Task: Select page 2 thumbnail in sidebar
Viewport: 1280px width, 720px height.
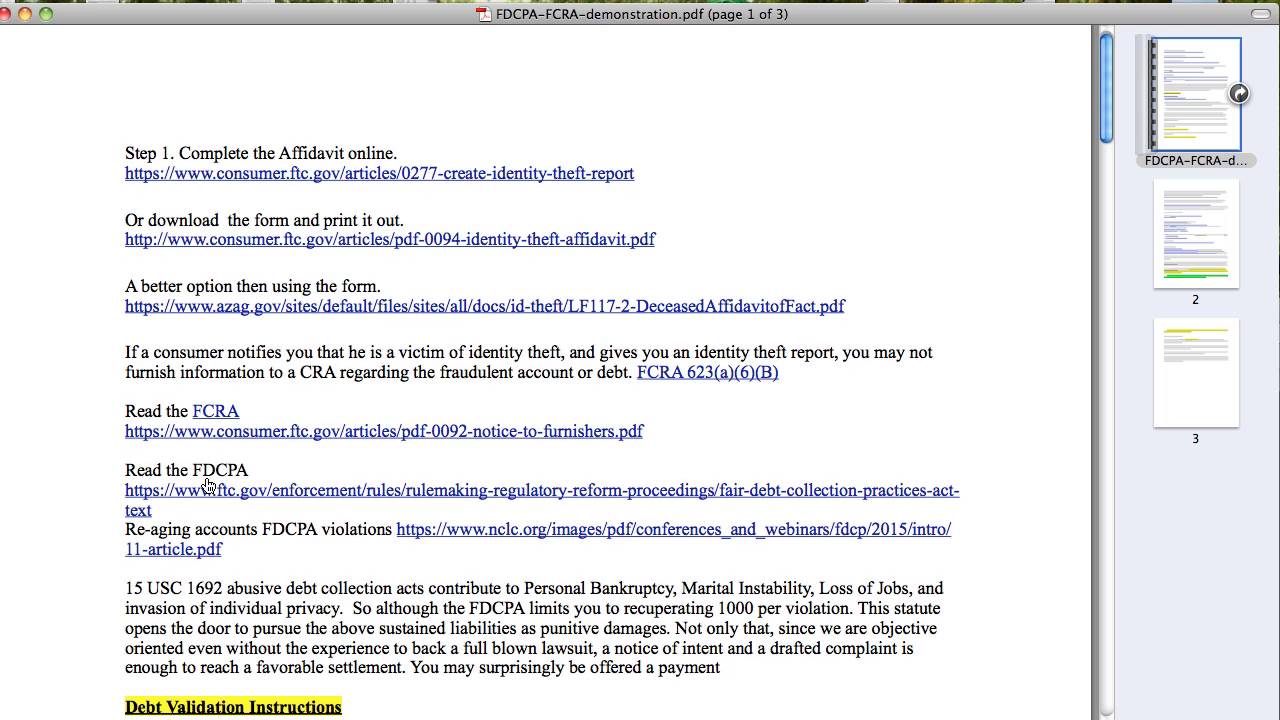Action: 1196,234
